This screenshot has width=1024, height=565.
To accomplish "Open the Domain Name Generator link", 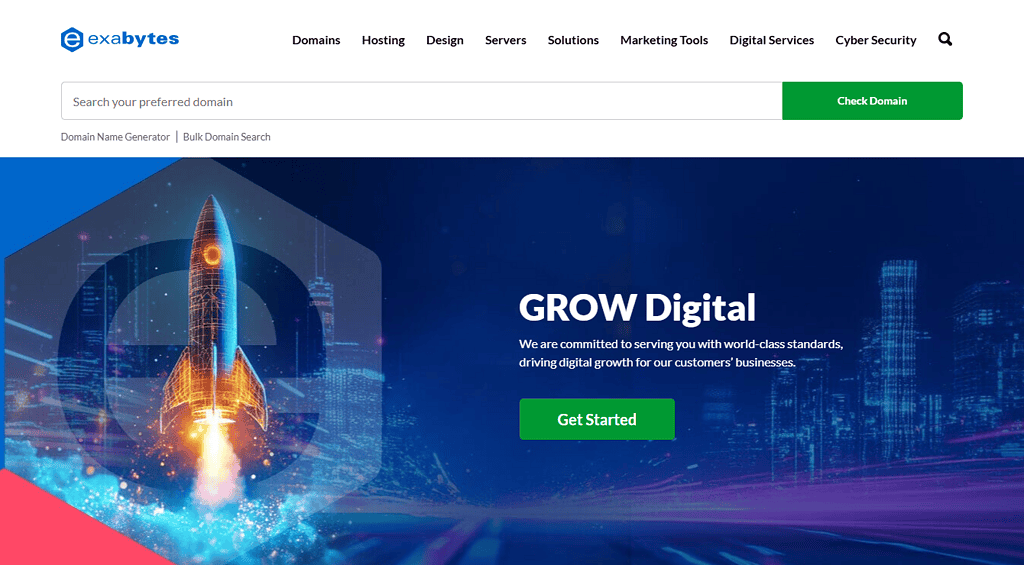I will pos(116,137).
